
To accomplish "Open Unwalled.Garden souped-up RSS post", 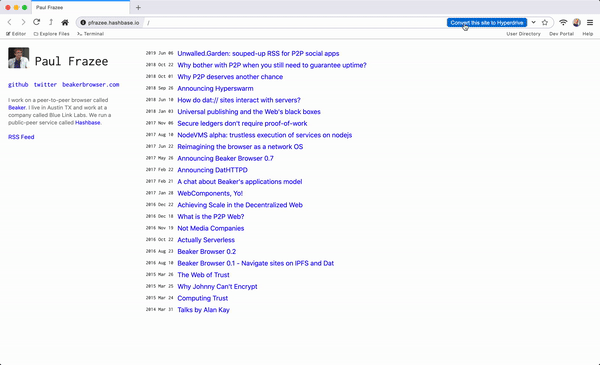I will pyautogui.click(x=258, y=54).
